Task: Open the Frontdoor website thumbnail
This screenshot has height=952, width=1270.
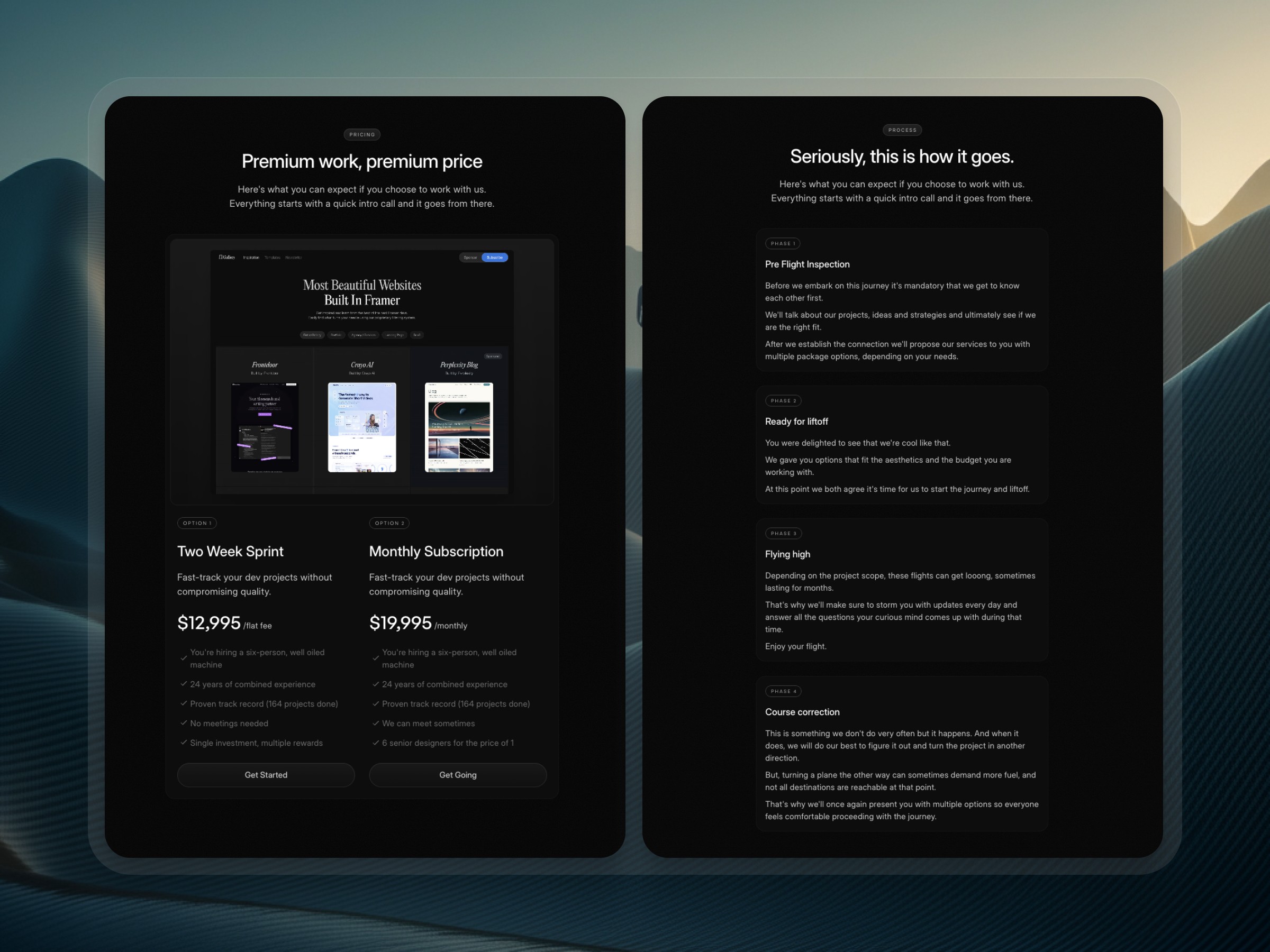Action: tap(265, 427)
